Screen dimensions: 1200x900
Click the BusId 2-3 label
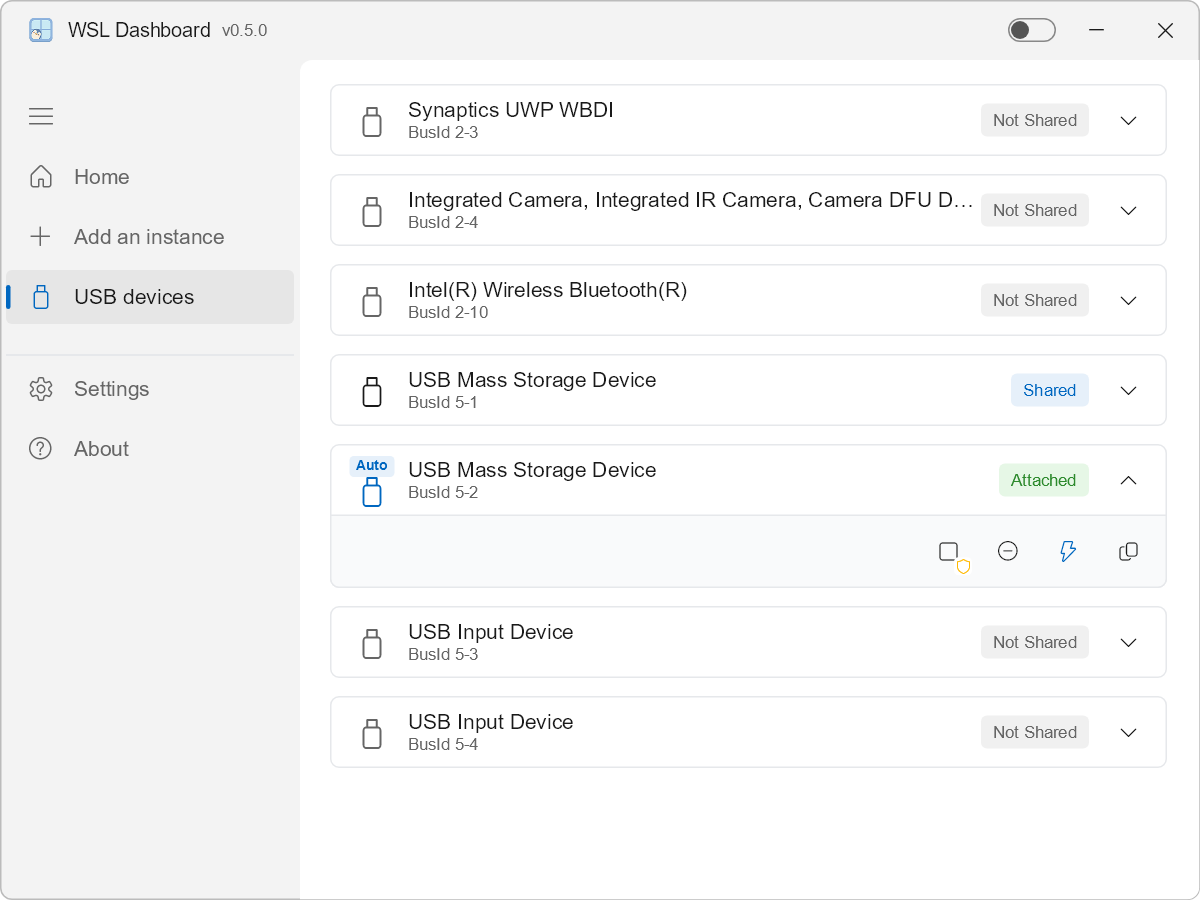[x=443, y=132]
